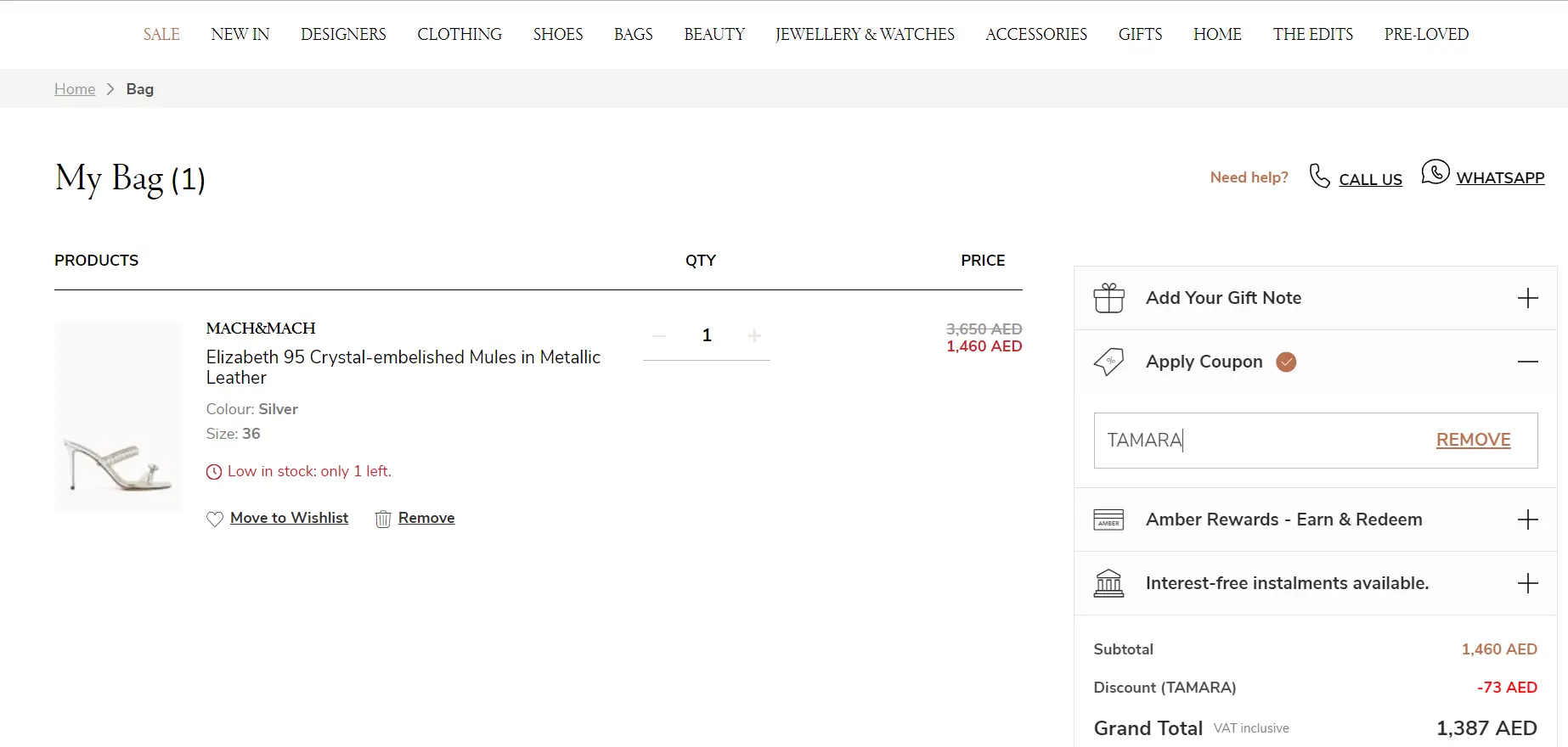Screen dimensions: 1568x747
Task: Decrease quantity with minus button
Action: pos(659,336)
